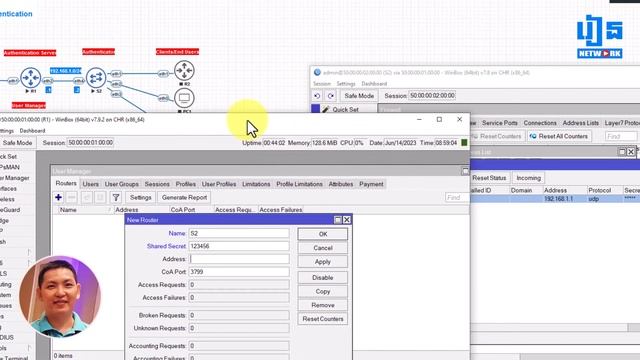
Task: Restore the New Router dialog window icon
Action: click(x=338, y=220)
